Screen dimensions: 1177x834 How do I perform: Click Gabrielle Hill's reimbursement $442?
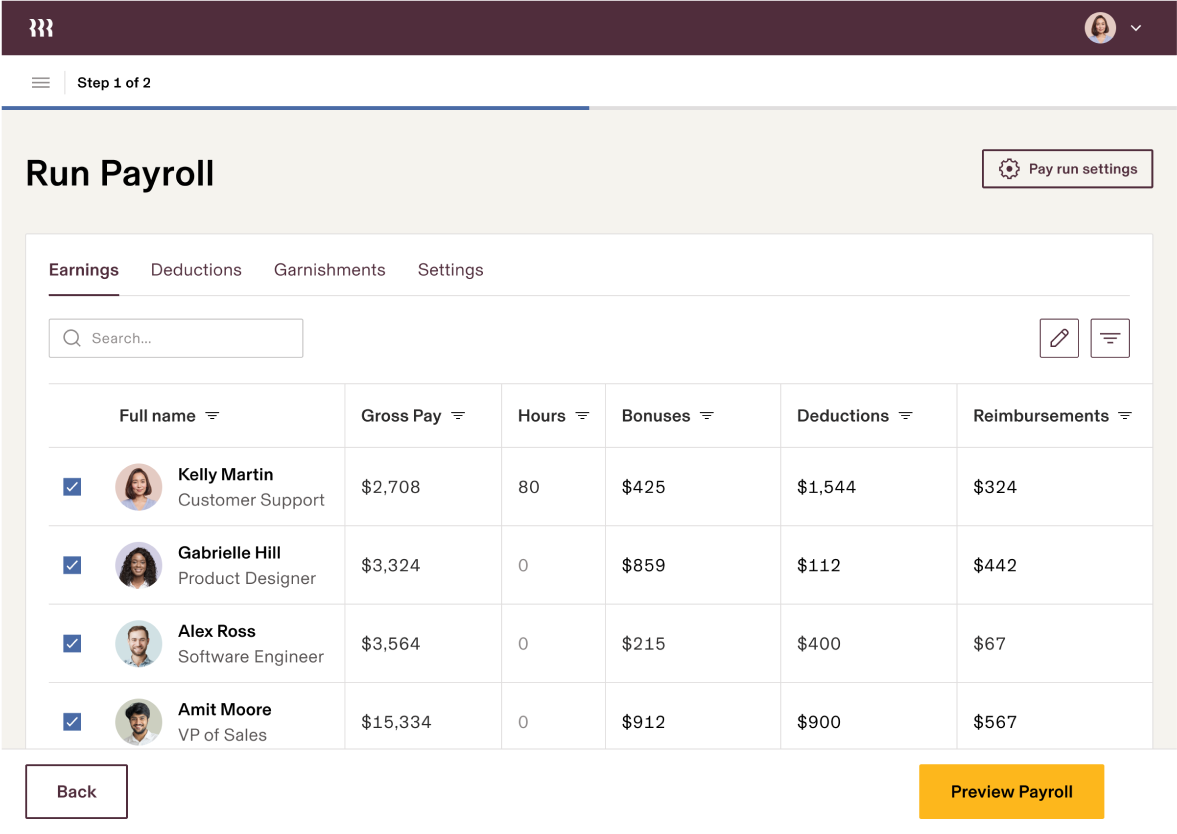pos(995,565)
